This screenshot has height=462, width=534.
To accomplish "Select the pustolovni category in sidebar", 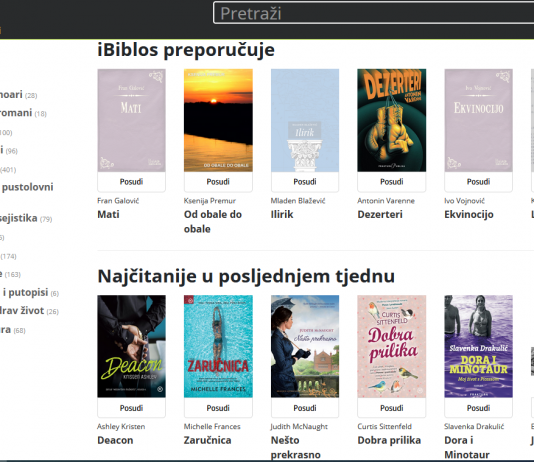I will (x=27, y=187).
